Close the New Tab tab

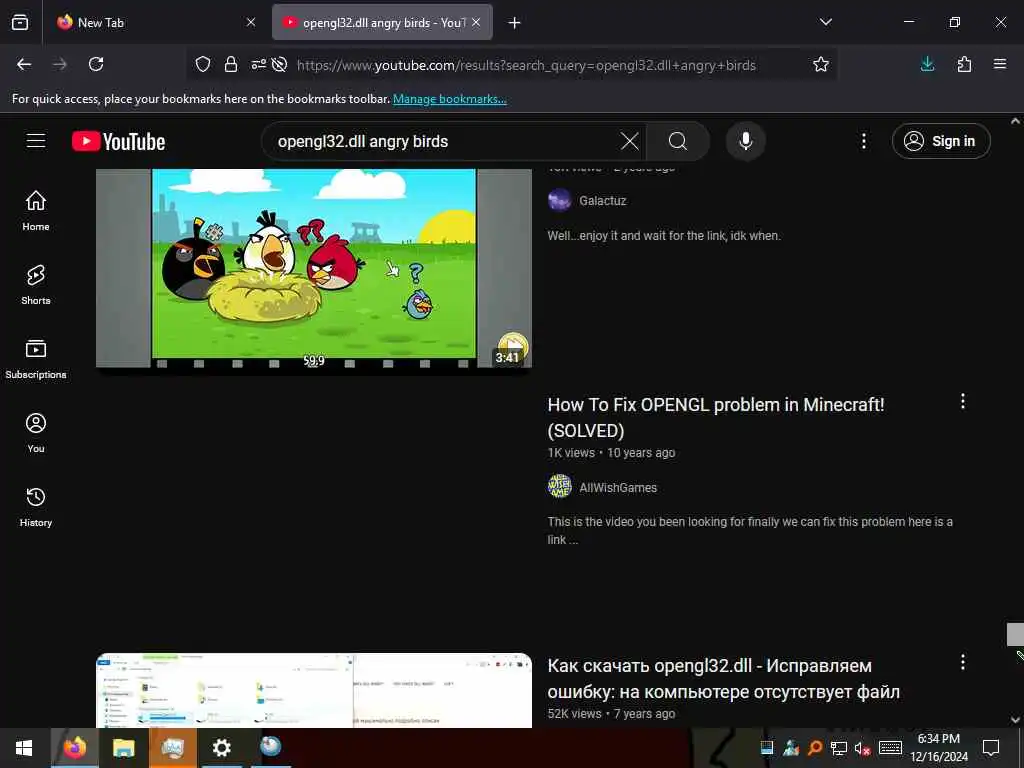tap(251, 22)
